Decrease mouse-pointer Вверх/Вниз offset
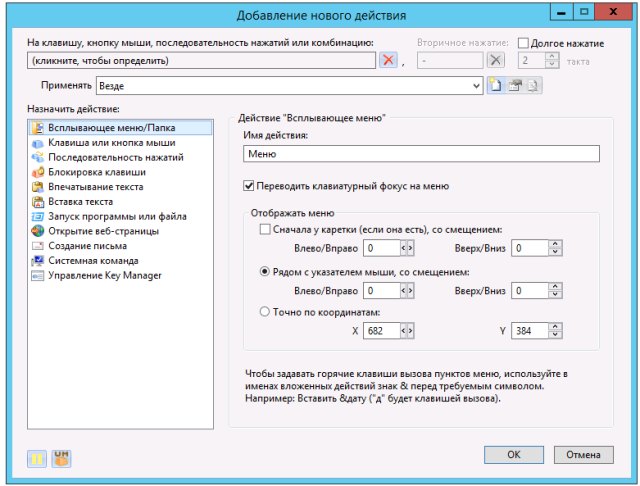This screenshot has height=486, width=640. pos(555,294)
